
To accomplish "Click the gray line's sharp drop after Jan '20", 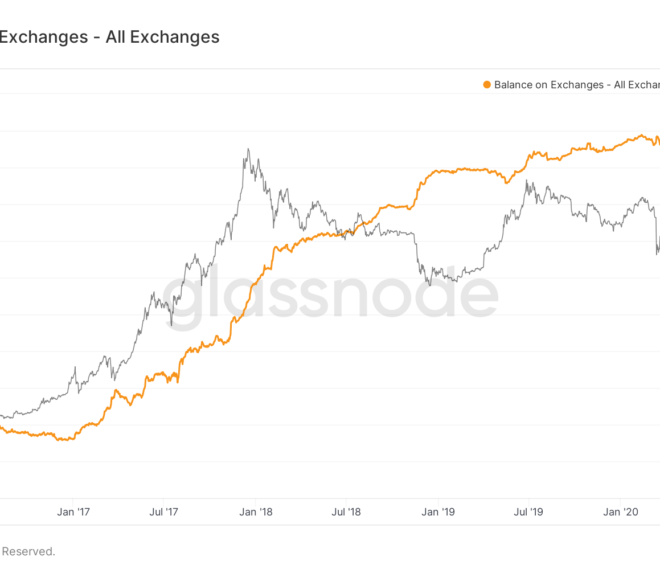I will [x=656, y=234].
